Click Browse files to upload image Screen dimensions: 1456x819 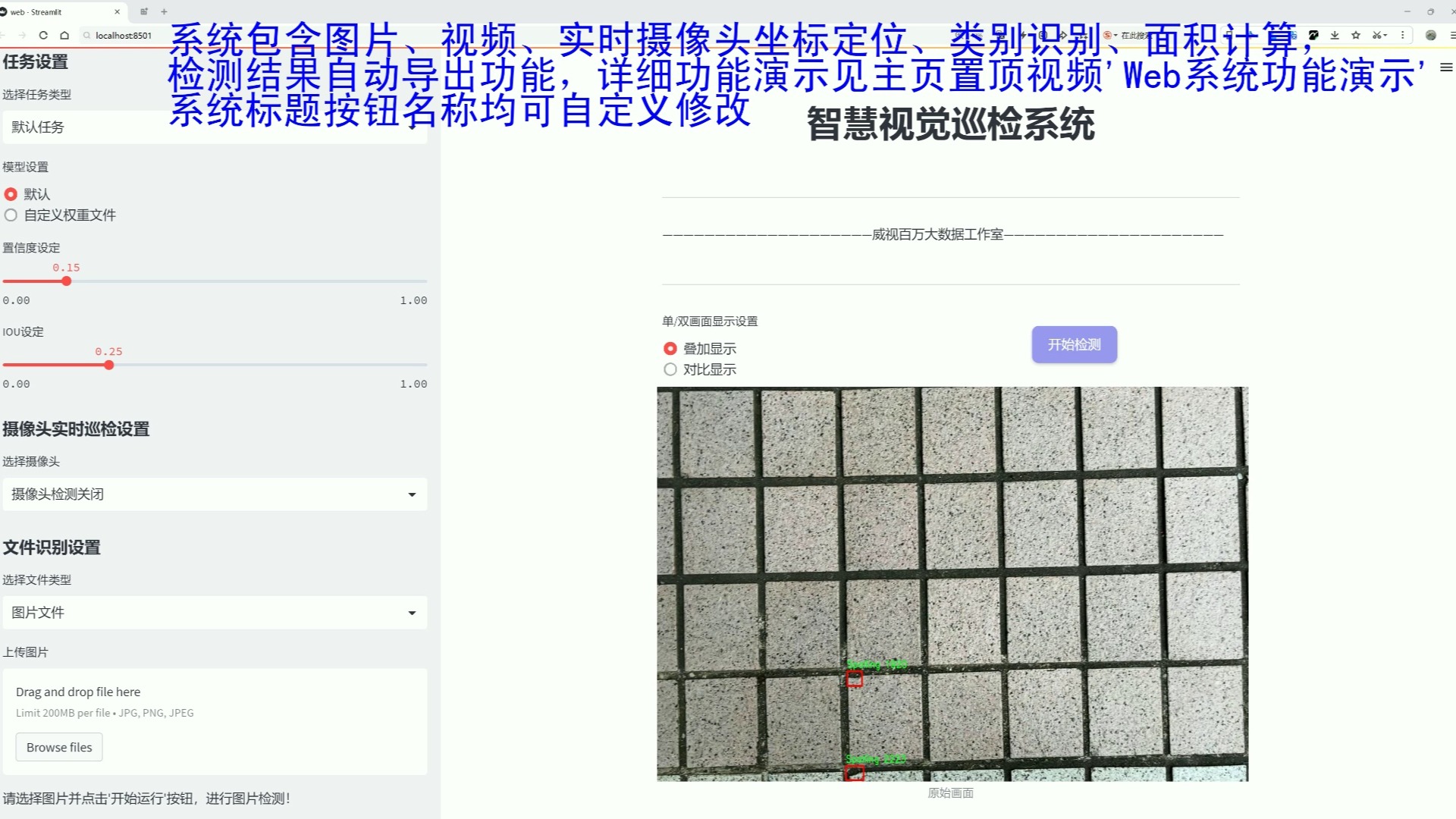click(59, 747)
